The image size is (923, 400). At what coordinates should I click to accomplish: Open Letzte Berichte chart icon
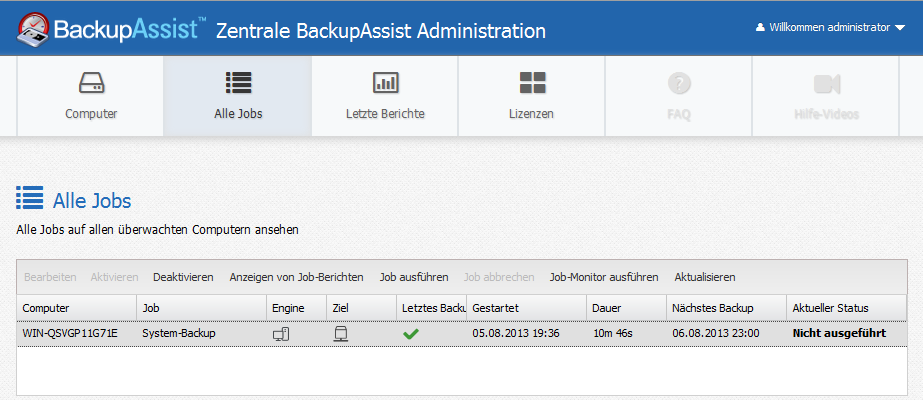[385, 83]
